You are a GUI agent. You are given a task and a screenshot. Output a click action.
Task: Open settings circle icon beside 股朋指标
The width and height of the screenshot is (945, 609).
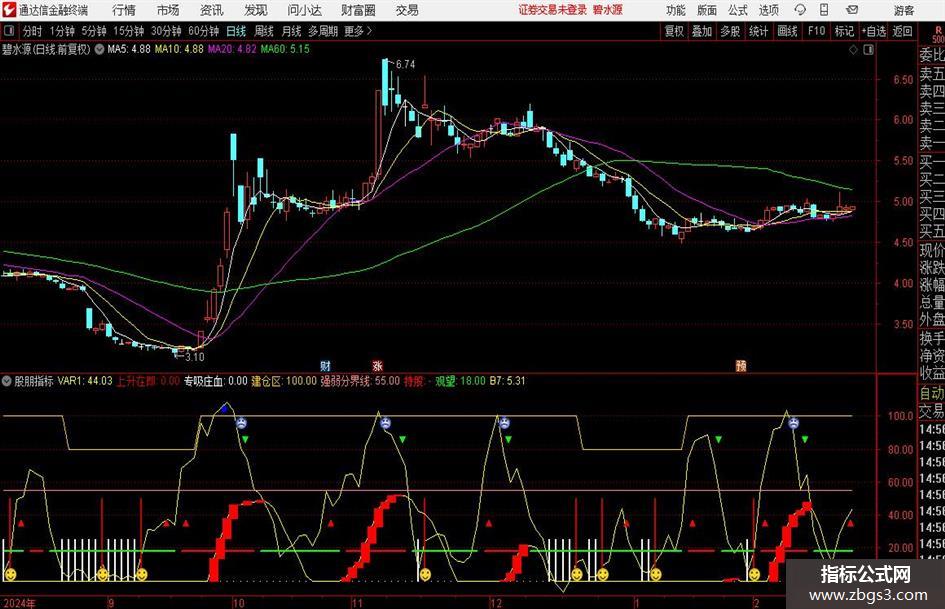click(7, 381)
